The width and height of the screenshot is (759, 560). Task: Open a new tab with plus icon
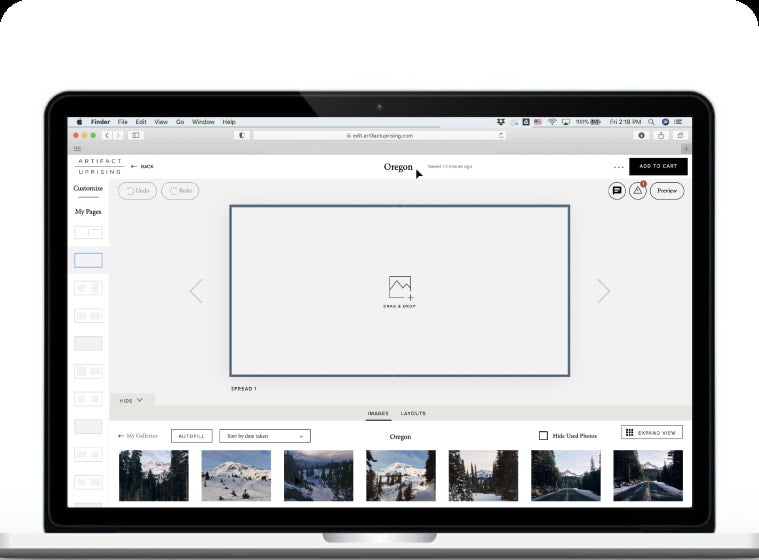(686, 149)
